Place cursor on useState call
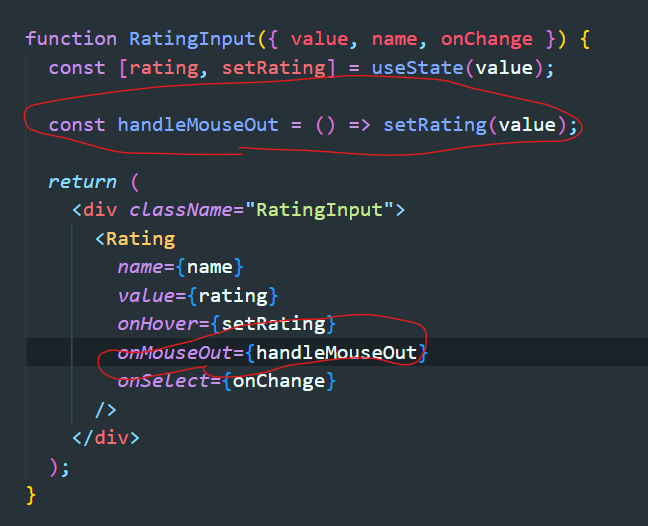The image size is (648, 526). 417,68
